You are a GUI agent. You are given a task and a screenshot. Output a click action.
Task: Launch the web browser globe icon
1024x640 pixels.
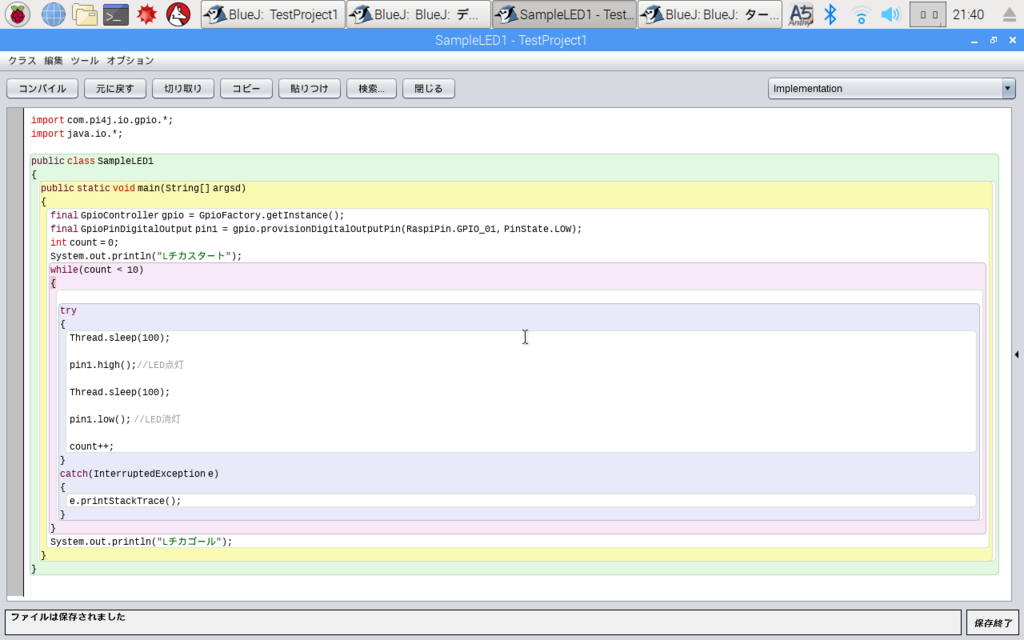tap(53, 14)
